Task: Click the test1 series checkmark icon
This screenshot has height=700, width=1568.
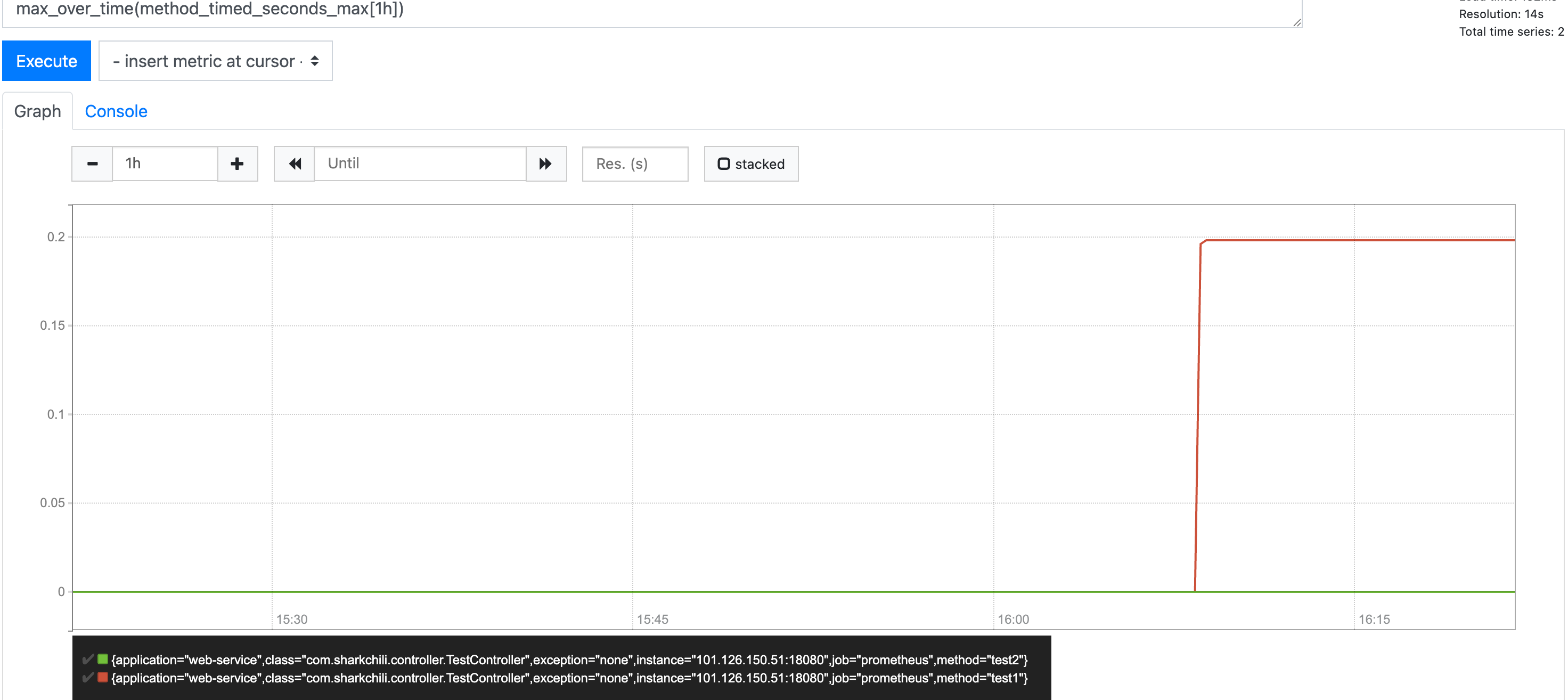Action: 88,678
